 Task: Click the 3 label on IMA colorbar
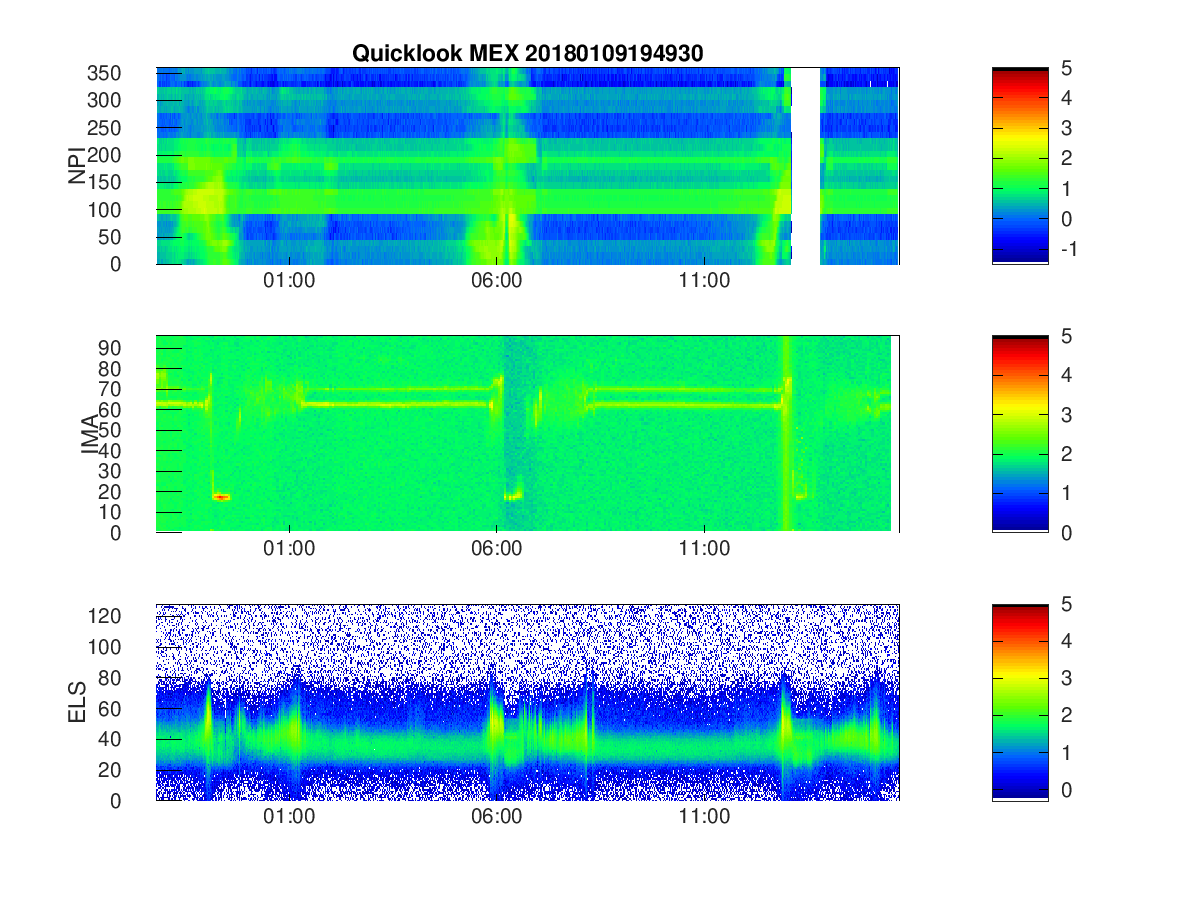(1066, 414)
